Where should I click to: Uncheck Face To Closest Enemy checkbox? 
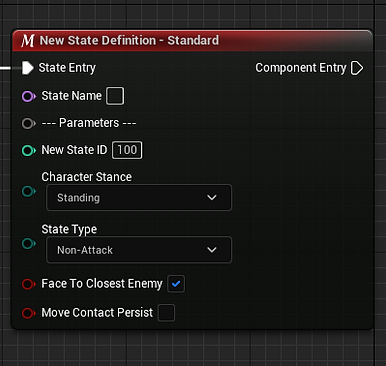tap(176, 284)
